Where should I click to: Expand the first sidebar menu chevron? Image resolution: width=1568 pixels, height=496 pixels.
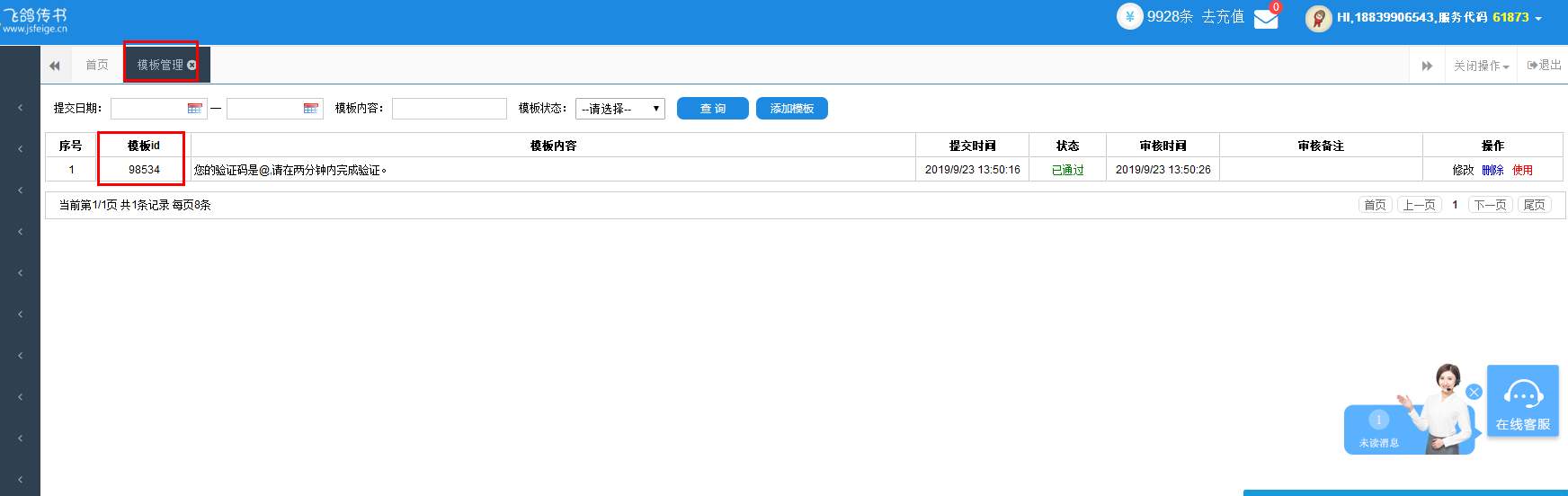pos(20,108)
